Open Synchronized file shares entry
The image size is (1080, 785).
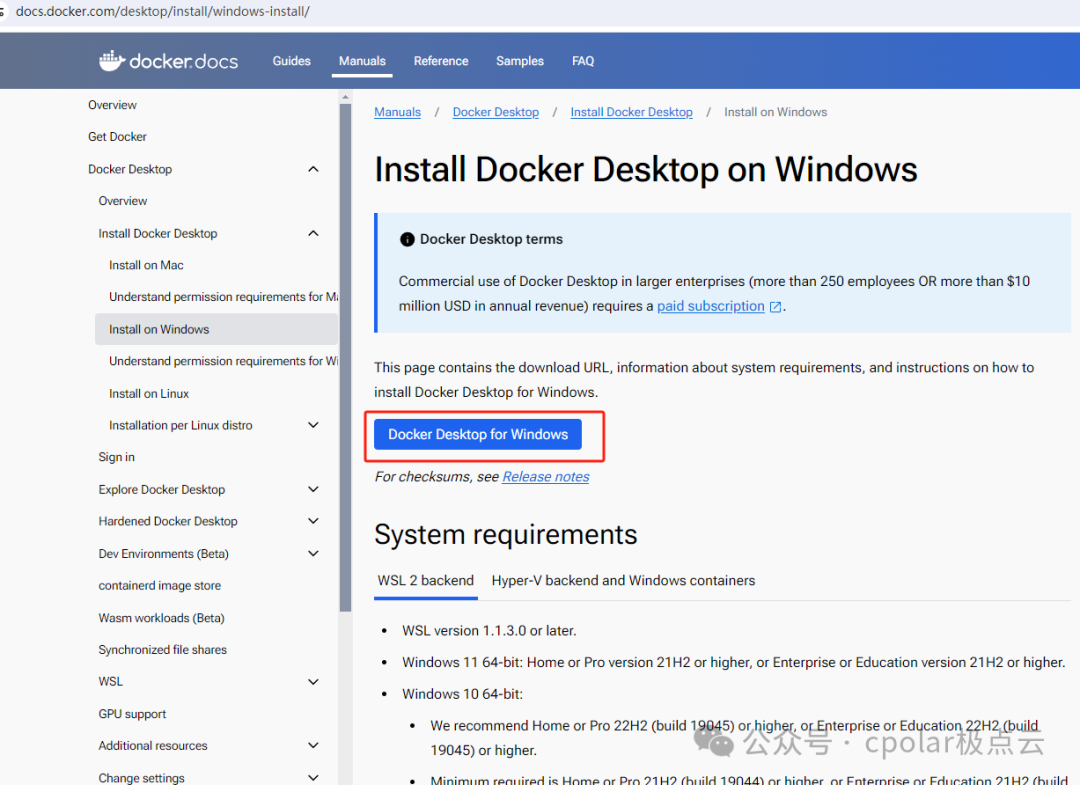[x=163, y=649]
